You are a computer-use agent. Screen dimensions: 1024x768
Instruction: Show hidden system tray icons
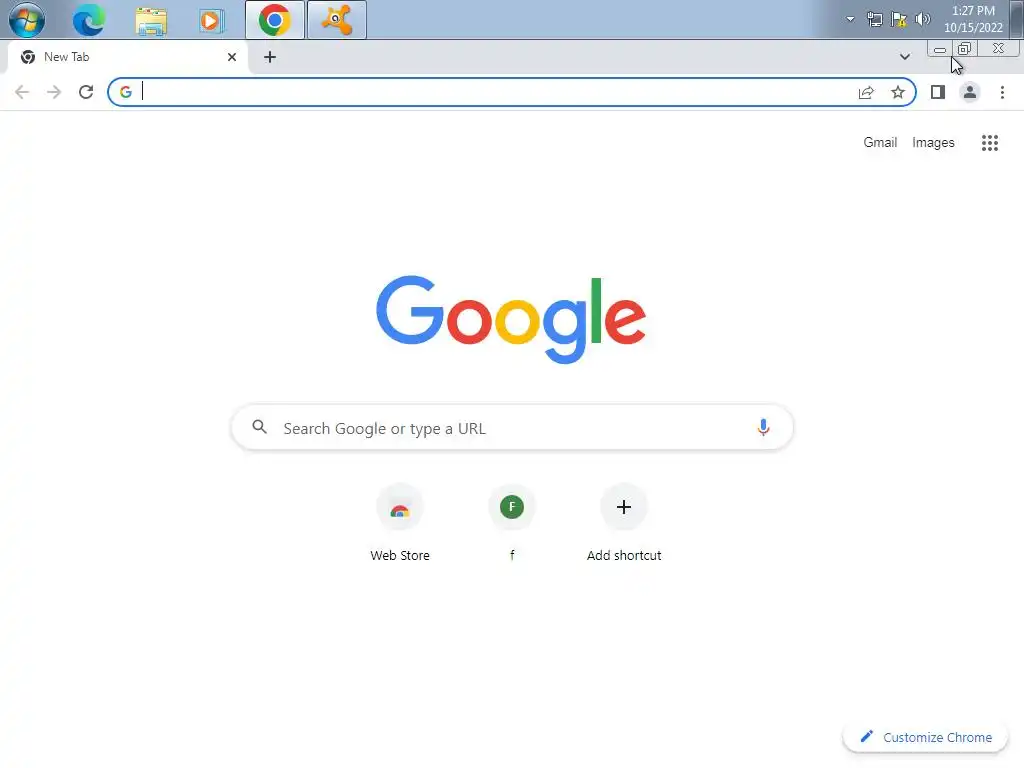(850, 19)
